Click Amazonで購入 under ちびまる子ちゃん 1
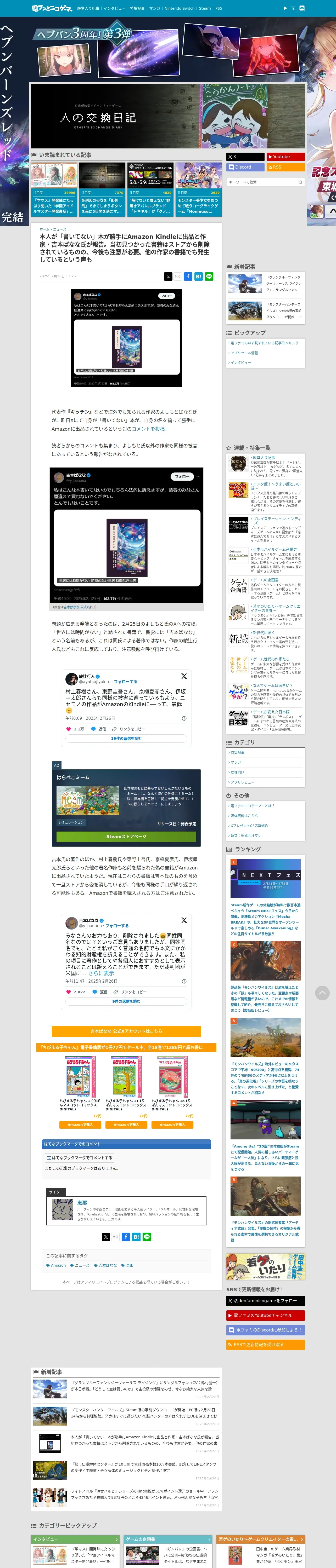This screenshot has height=1568, width=336. [x=81, y=1124]
